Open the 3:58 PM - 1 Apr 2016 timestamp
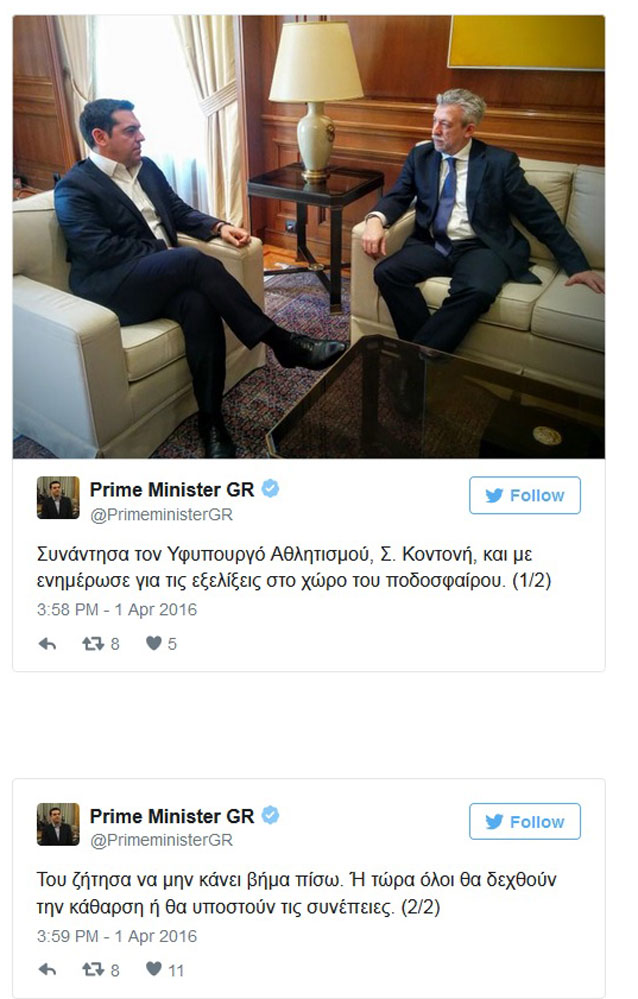 tap(117, 610)
